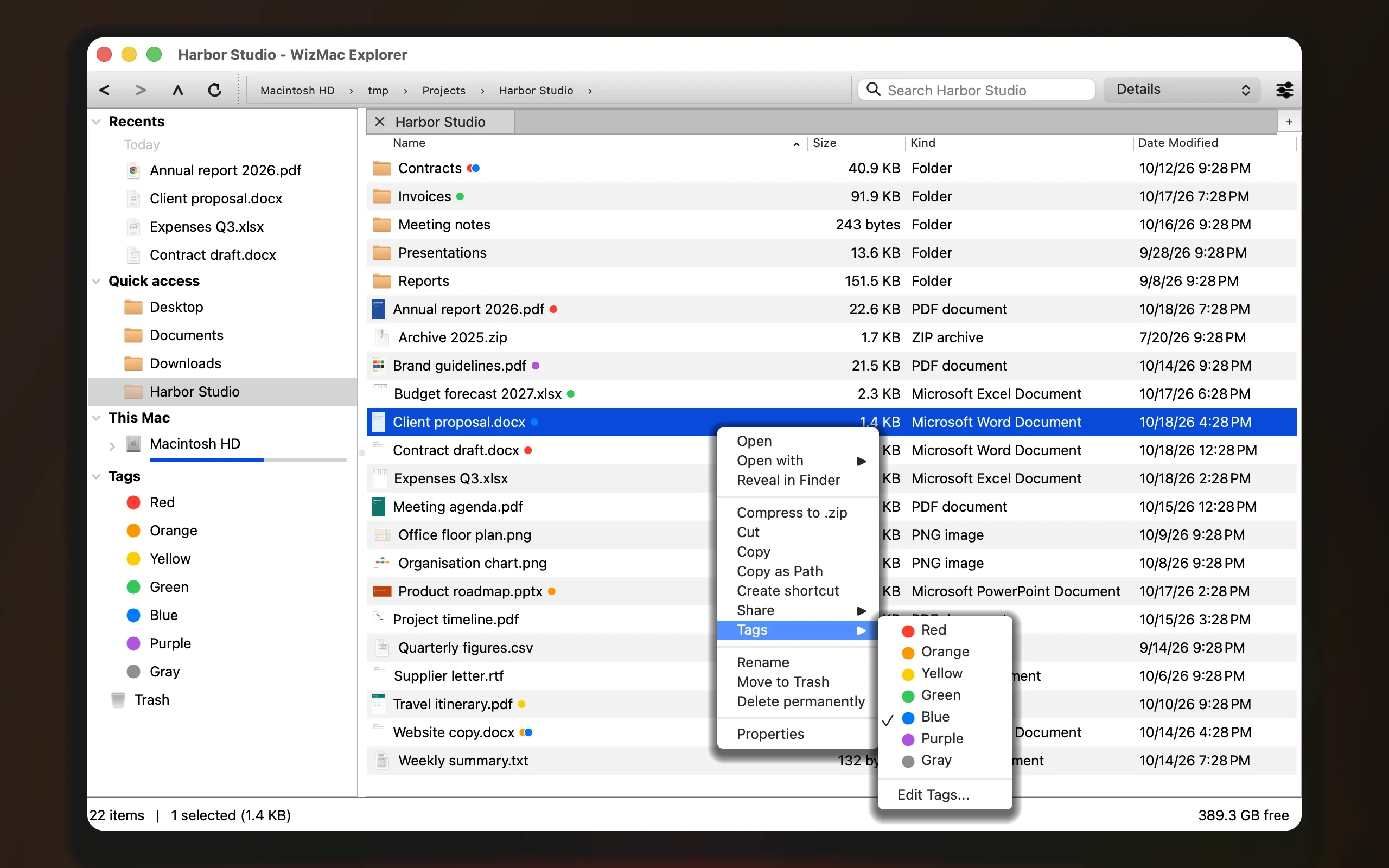The width and height of the screenshot is (1389, 868).
Task: Click Move to Trash in context menu
Action: tap(798, 682)
